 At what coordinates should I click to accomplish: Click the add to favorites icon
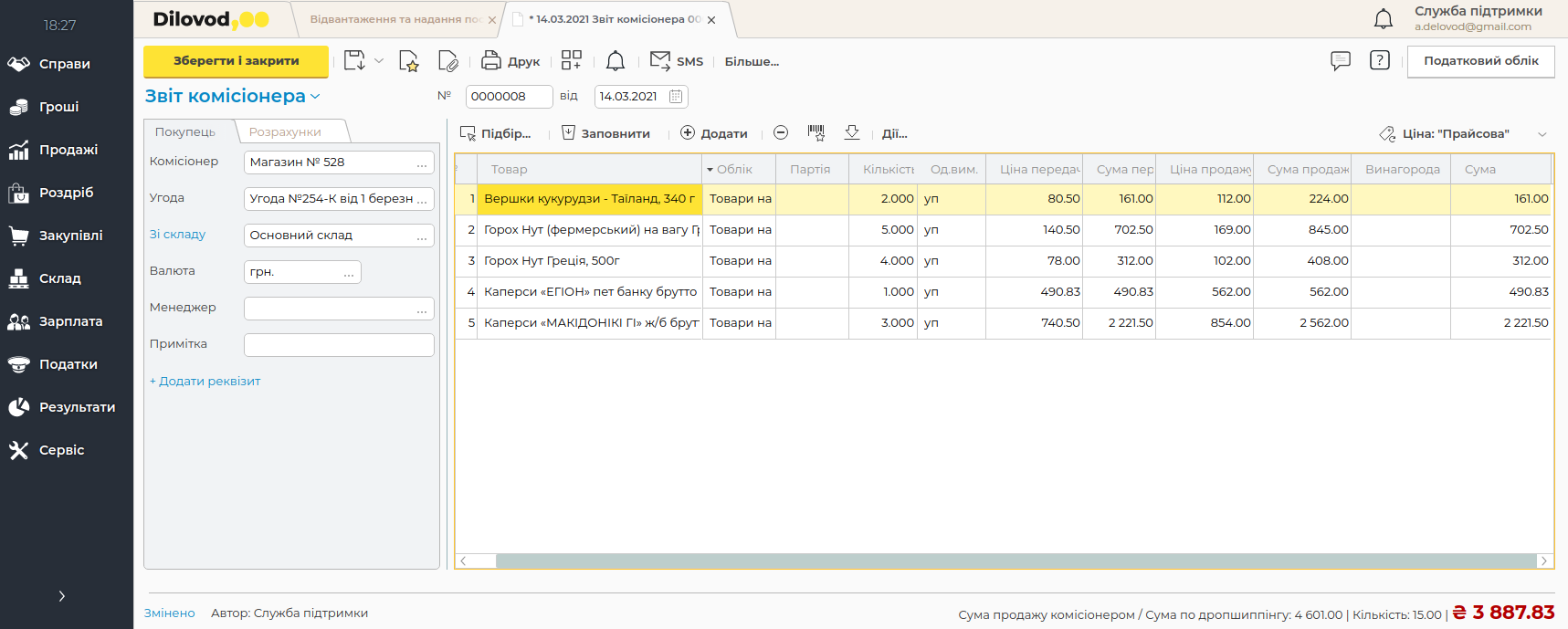point(408,61)
